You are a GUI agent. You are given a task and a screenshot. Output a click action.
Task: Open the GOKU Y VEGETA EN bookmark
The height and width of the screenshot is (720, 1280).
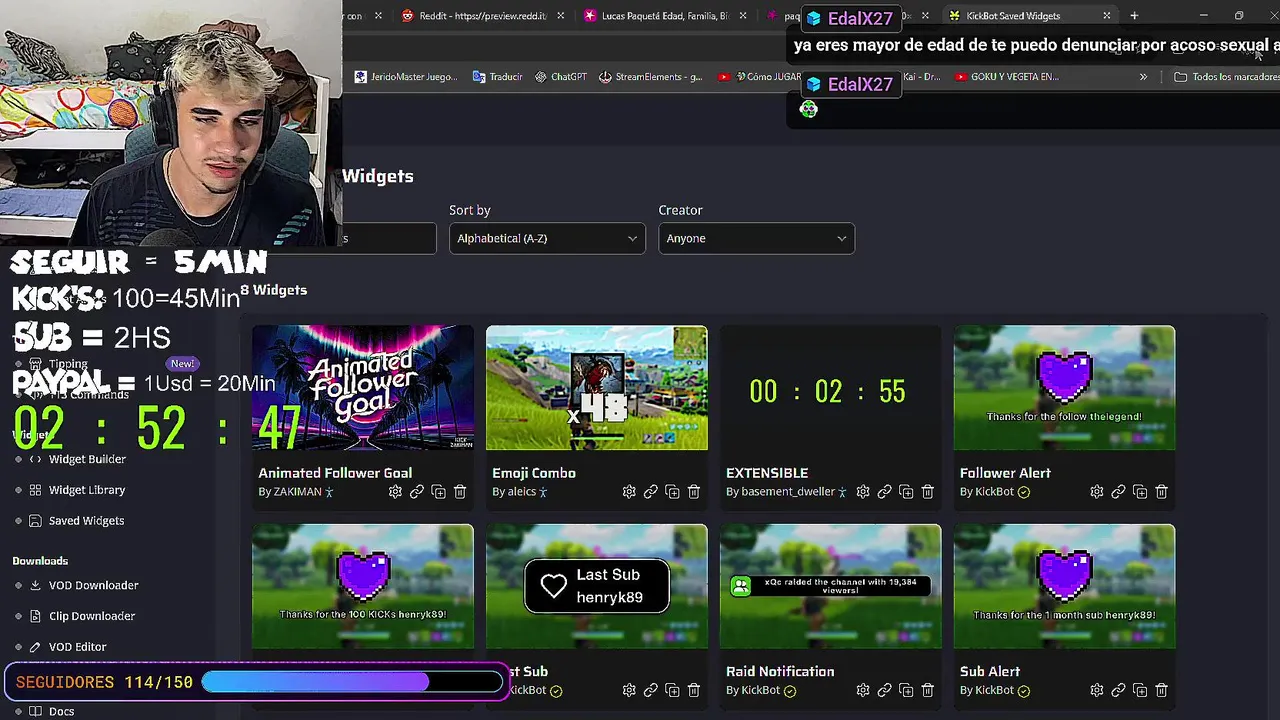(x=1006, y=77)
